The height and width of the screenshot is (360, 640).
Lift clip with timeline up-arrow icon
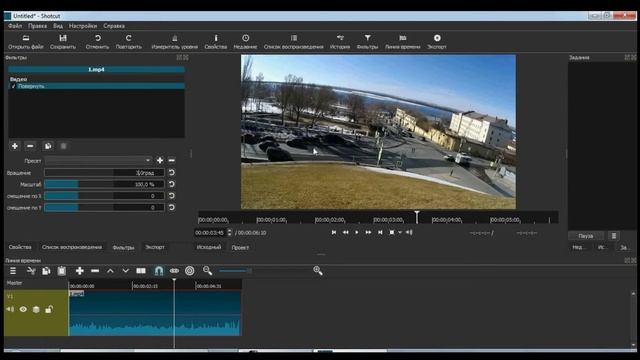click(110, 271)
